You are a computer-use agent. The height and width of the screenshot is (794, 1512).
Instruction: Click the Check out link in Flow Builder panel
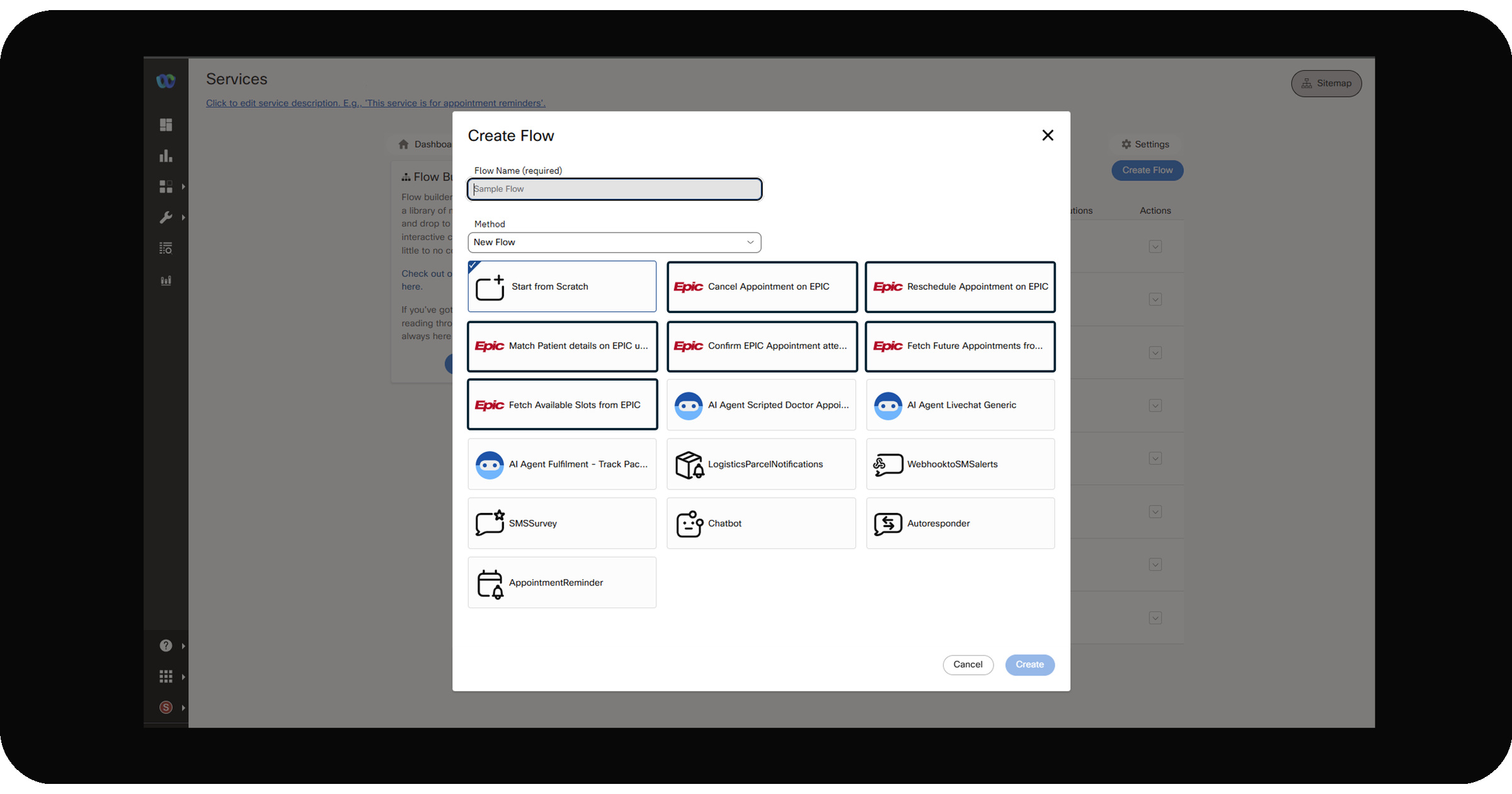click(427, 280)
